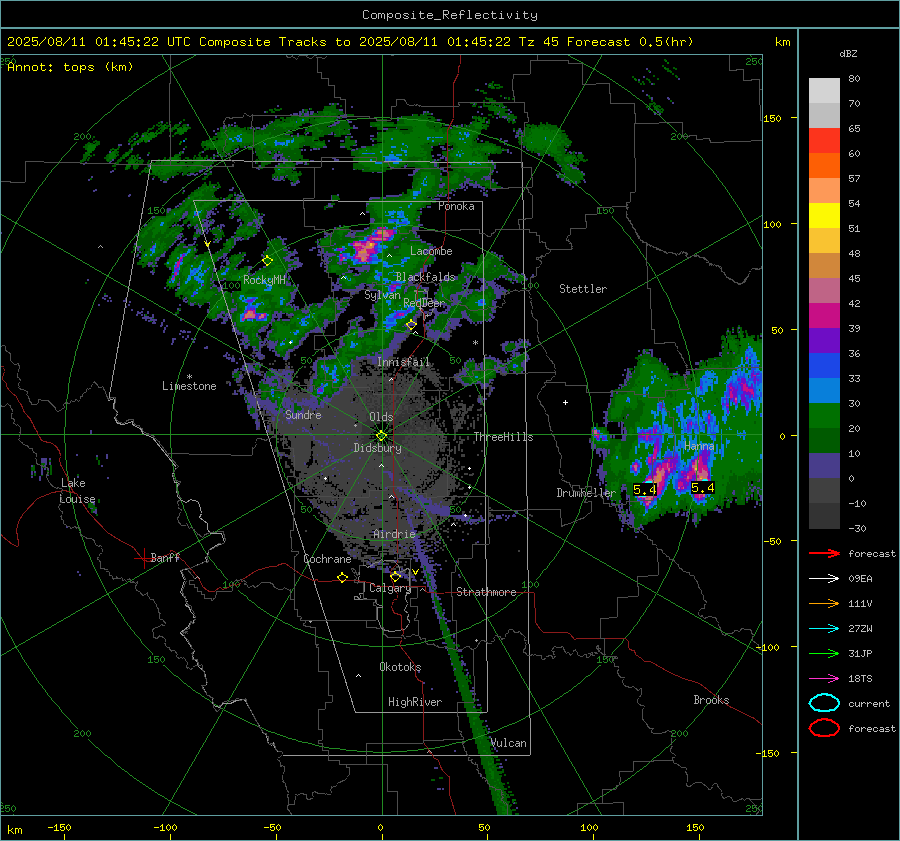Click the Sundre town label
Image resolution: width=900 pixels, height=841 pixels.
[x=303, y=415]
